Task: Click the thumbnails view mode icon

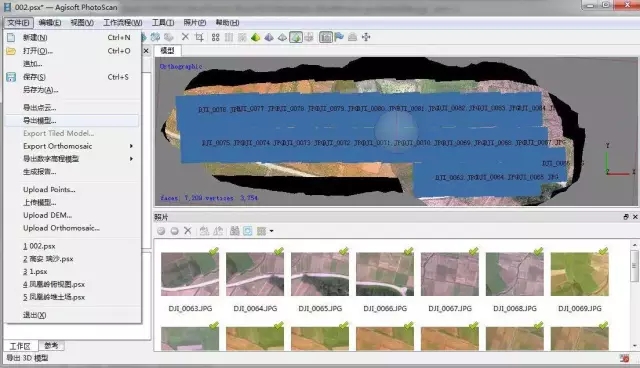Action: point(261,231)
